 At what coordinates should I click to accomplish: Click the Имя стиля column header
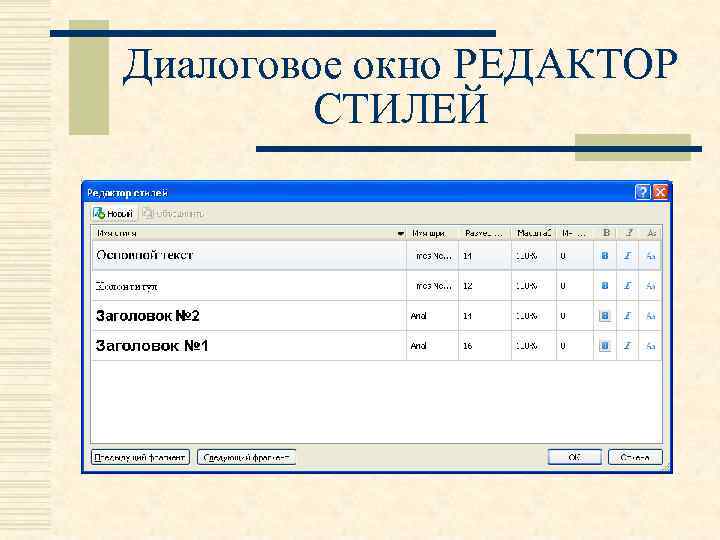[x=249, y=233]
